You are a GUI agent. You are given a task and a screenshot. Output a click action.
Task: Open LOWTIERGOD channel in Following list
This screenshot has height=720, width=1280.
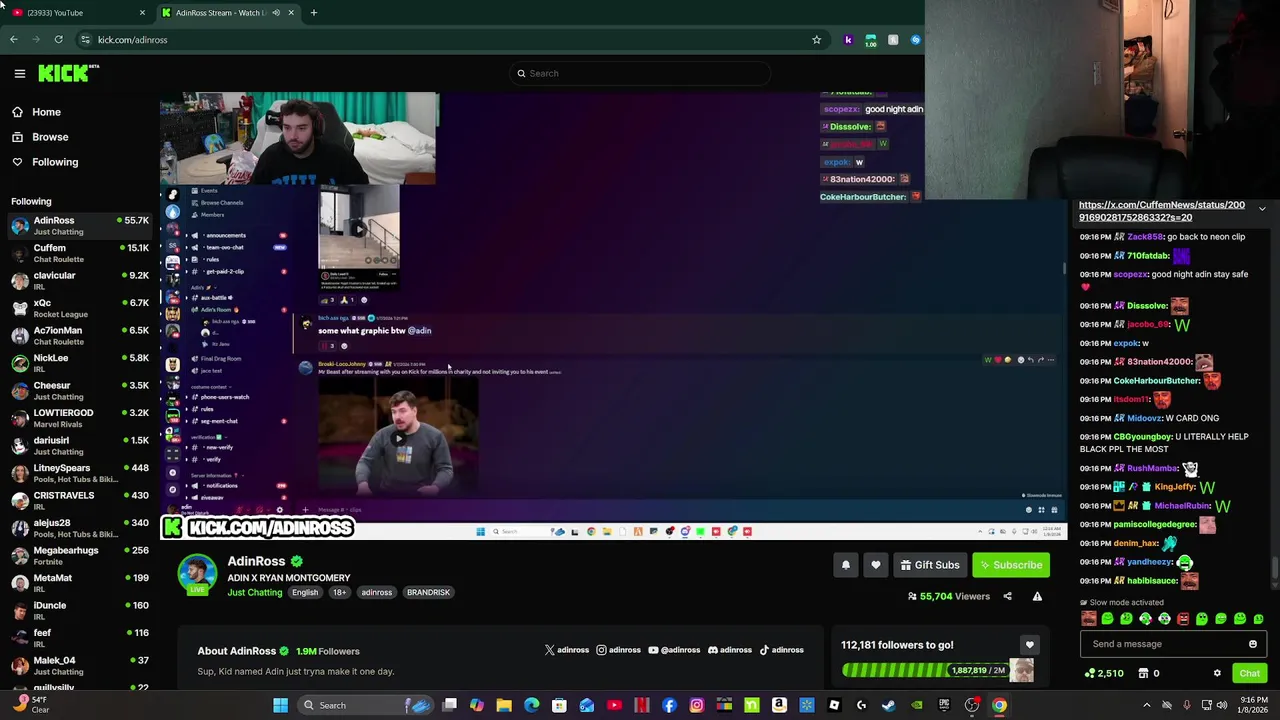tap(79, 418)
